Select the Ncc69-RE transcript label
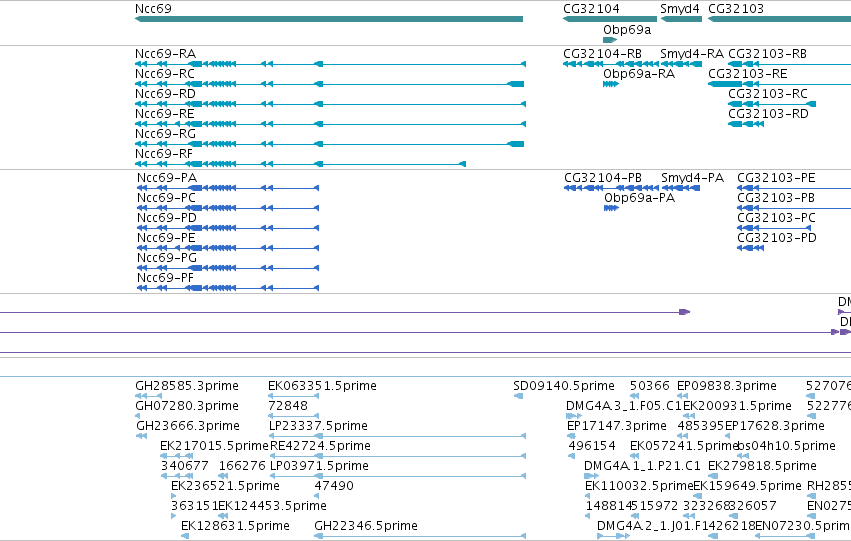The width and height of the screenshot is (851, 541). [x=165, y=114]
